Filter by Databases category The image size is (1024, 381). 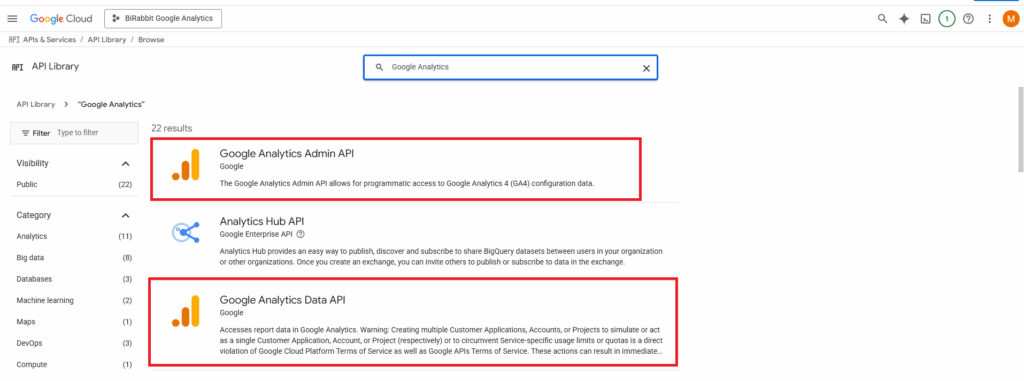pyautogui.click(x=34, y=279)
